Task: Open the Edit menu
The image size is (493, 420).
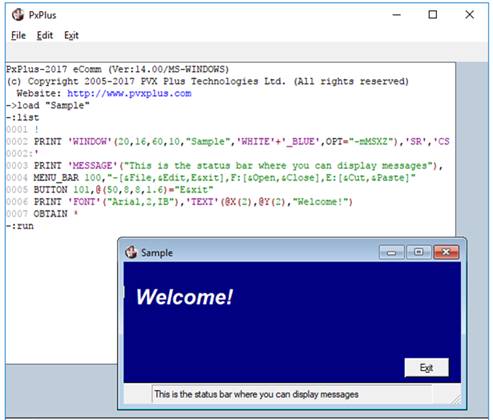Action: click(45, 35)
